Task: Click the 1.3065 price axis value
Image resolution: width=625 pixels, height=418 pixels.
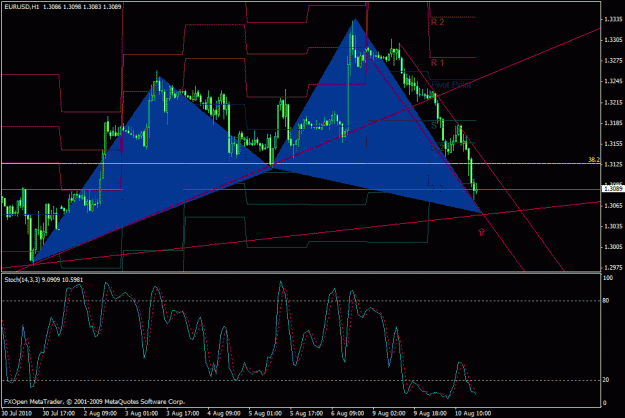Action: pos(613,206)
